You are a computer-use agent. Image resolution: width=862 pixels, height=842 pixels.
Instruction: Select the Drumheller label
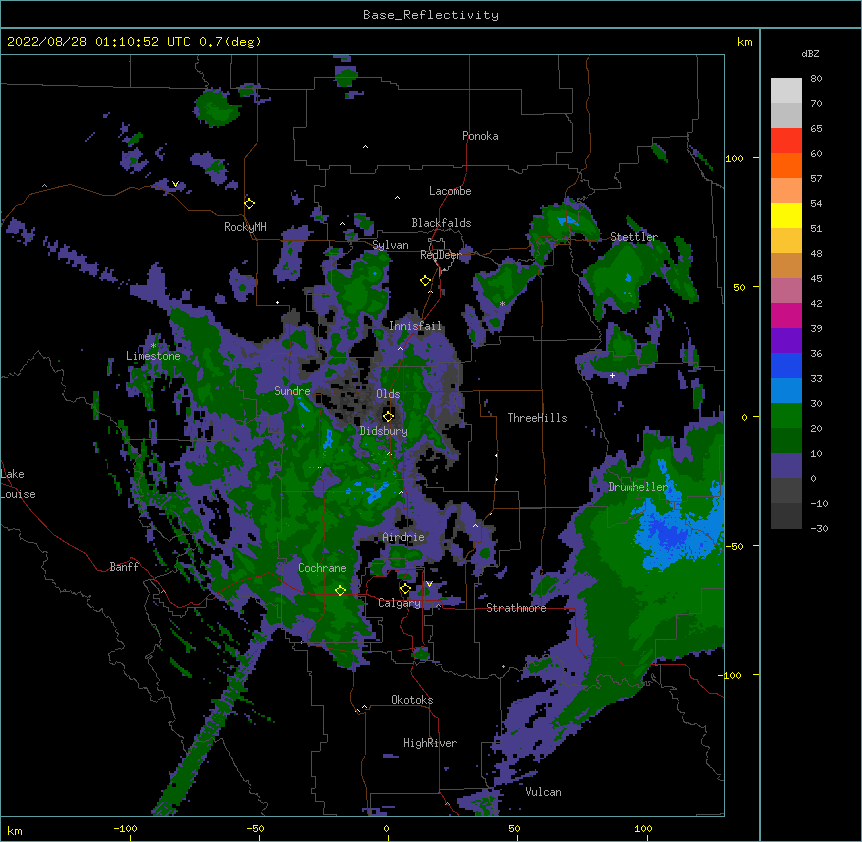(x=638, y=487)
